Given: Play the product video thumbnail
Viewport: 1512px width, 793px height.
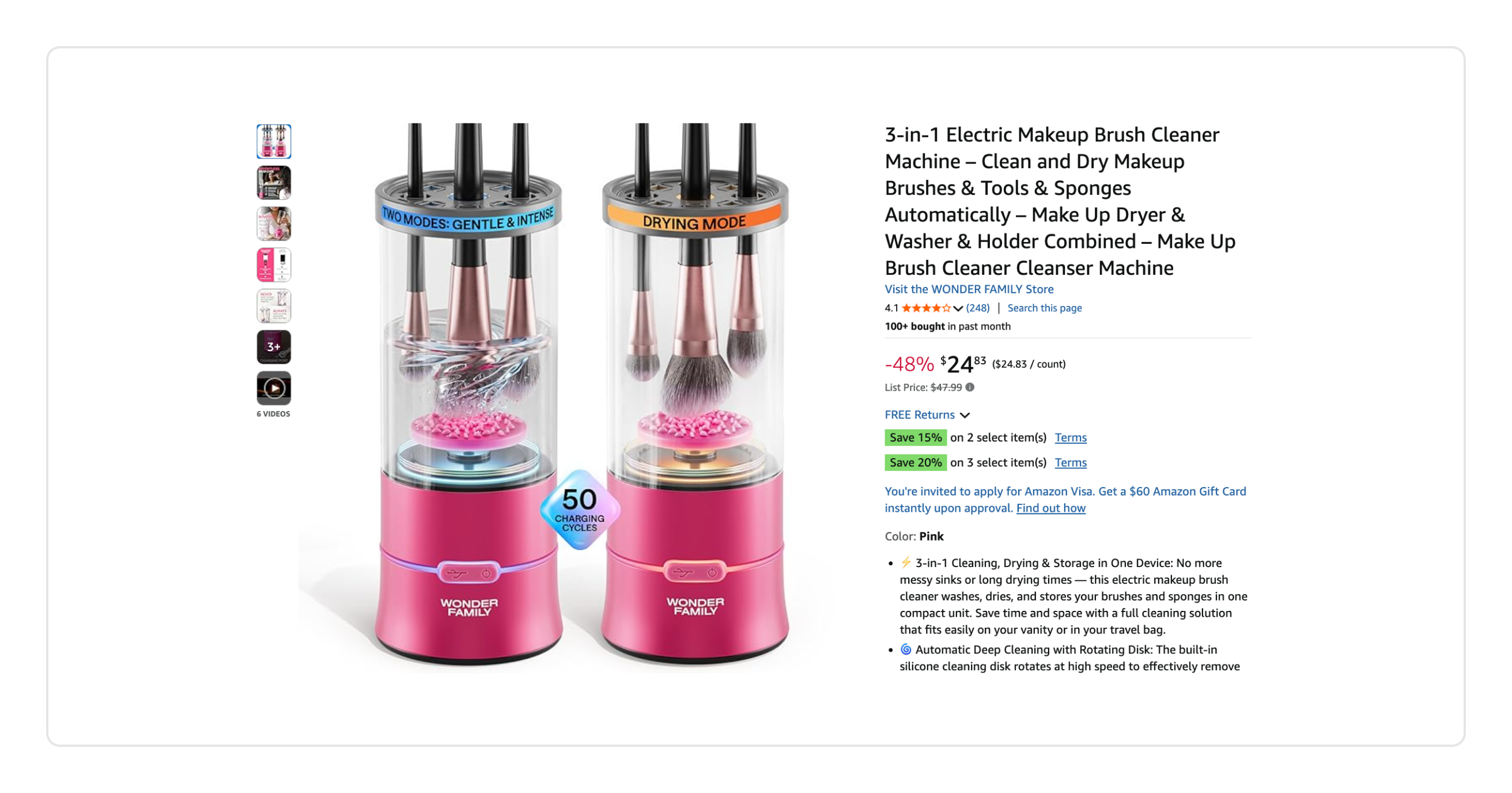Looking at the screenshot, I should tap(274, 388).
